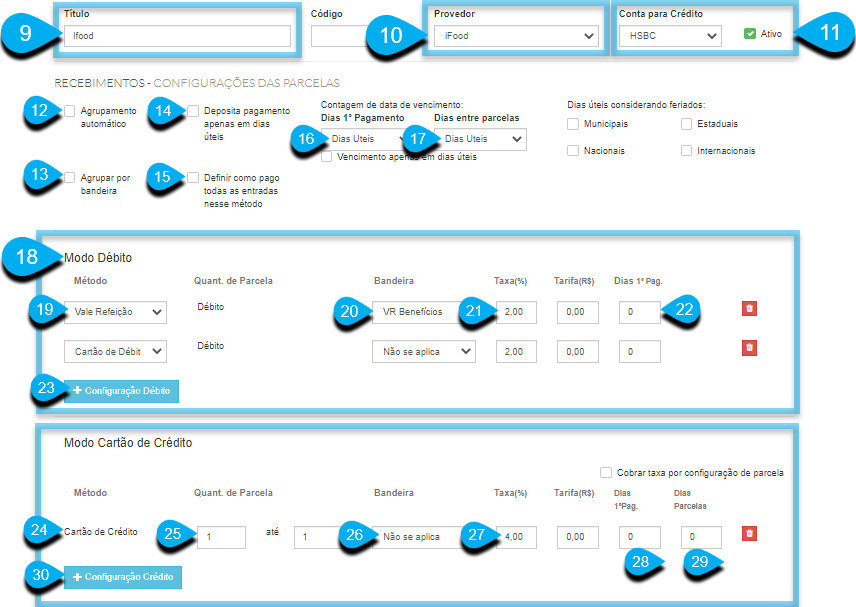Add a new Configuração Débito
856x607 pixels.
pyautogui.click(x=121, y=391)
